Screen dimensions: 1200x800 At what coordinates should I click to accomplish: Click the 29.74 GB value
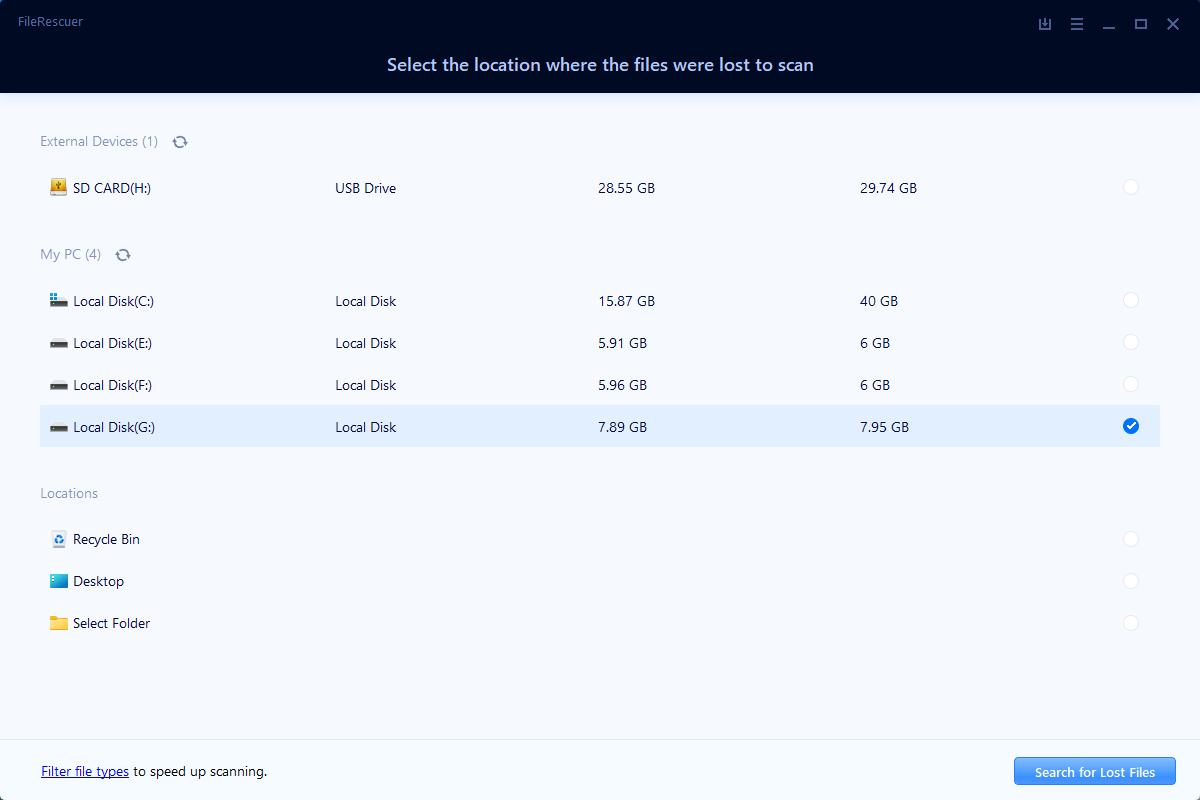click(888, 188)
